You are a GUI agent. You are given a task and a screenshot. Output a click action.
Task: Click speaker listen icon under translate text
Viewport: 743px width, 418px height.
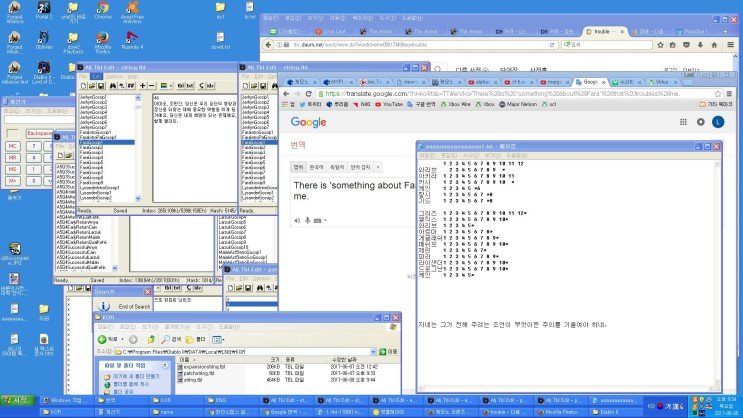point(297,220)
